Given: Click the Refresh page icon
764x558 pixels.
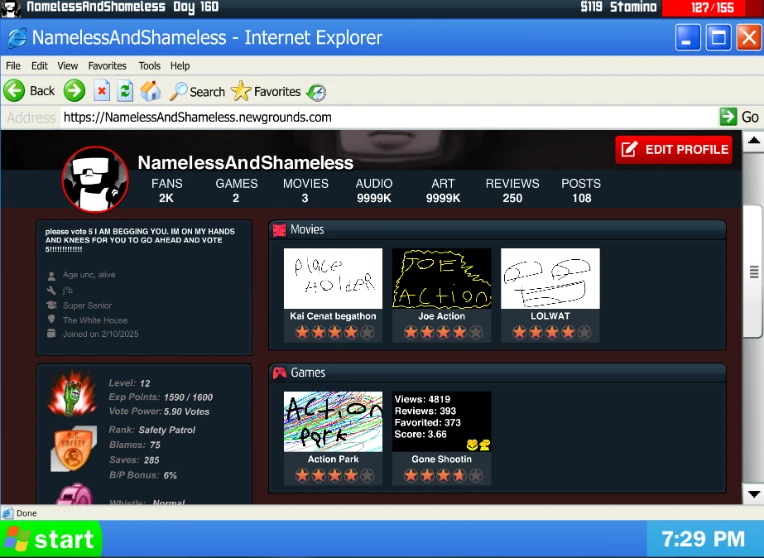Looking at the screenshot, I should click(125, 91).
